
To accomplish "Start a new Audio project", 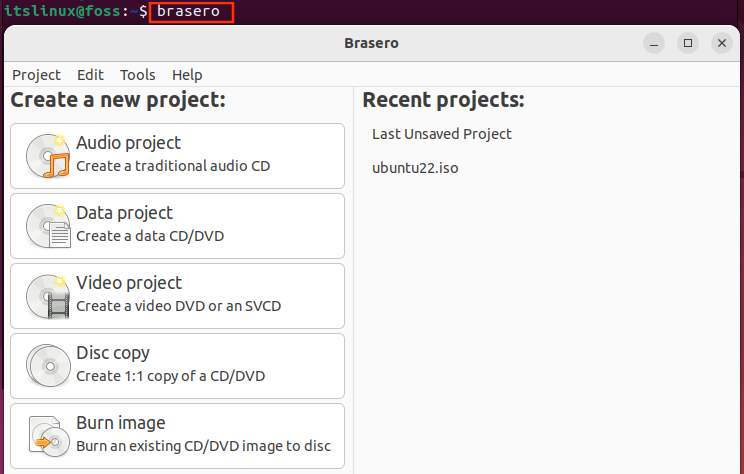I will tap(177, 156).
